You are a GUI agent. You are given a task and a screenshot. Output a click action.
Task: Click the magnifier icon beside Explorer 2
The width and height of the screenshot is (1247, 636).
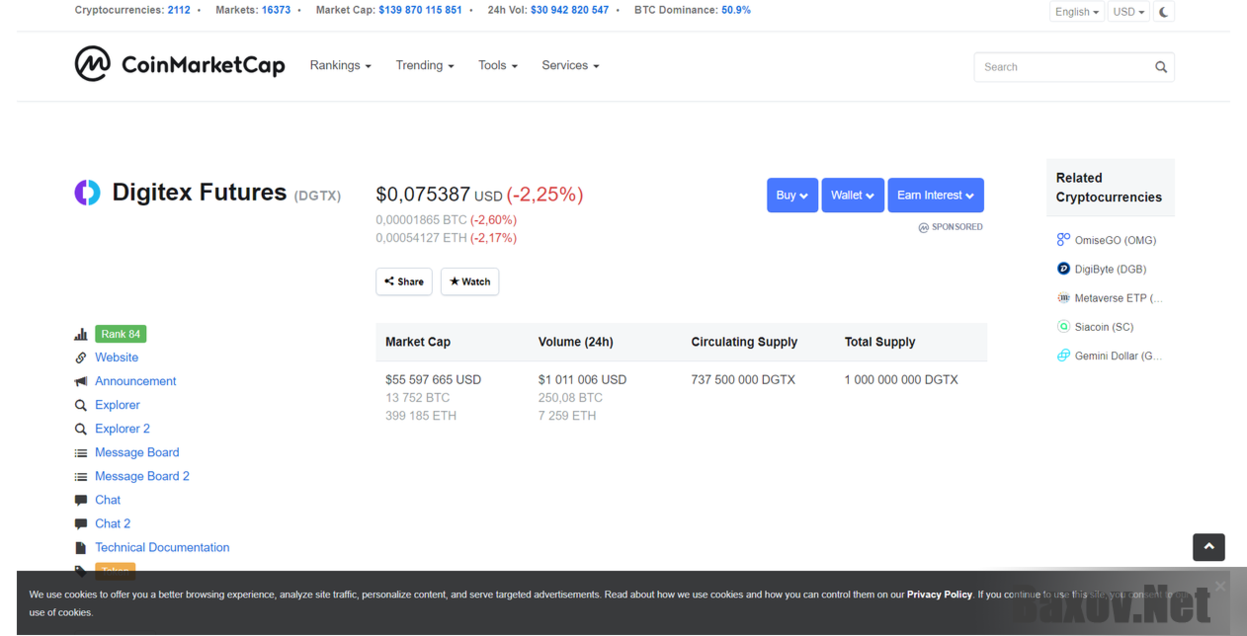point(81,429)
